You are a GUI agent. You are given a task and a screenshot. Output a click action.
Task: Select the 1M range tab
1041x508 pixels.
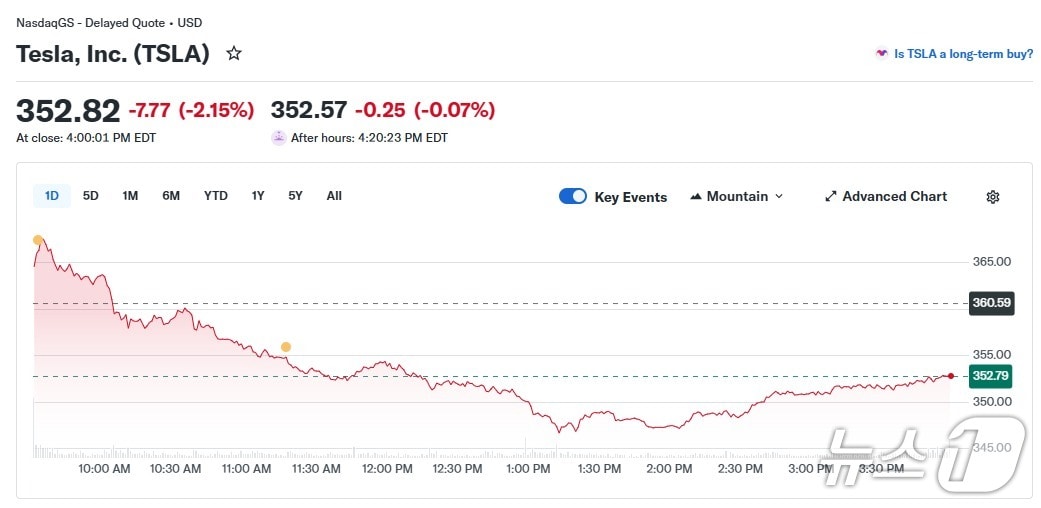point(130,196)
